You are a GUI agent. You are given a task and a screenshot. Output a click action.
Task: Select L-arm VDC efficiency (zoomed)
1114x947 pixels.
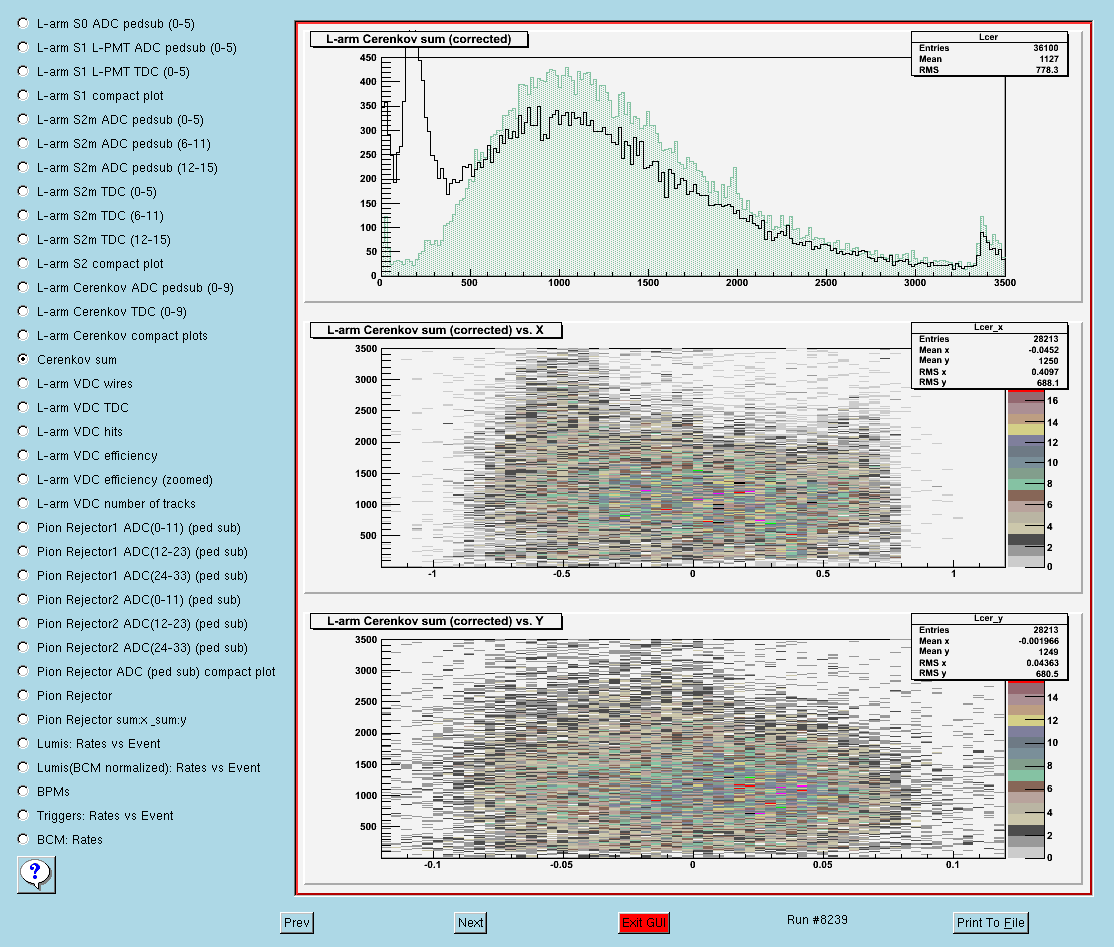pyautogui.click(x=23, y=480)
